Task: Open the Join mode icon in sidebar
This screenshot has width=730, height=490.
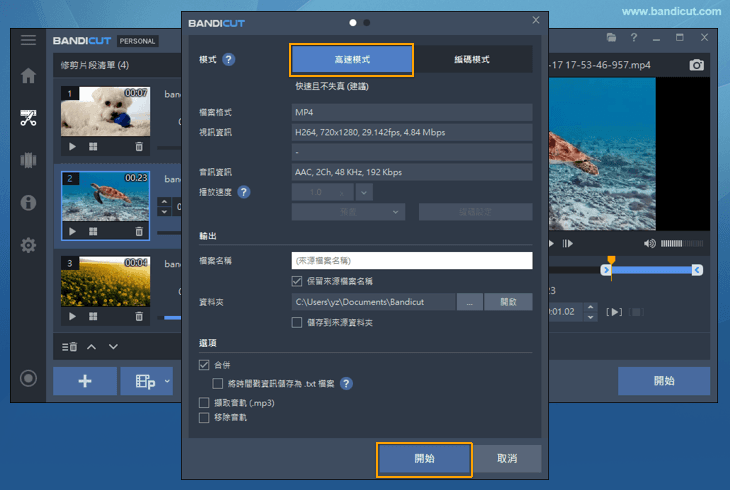Action: pos(28,160)
